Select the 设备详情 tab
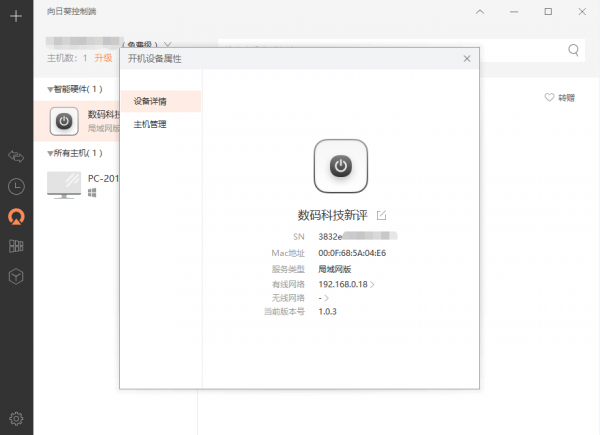The width and height of the screenshot is (600, 435). (x=150, y=101)
